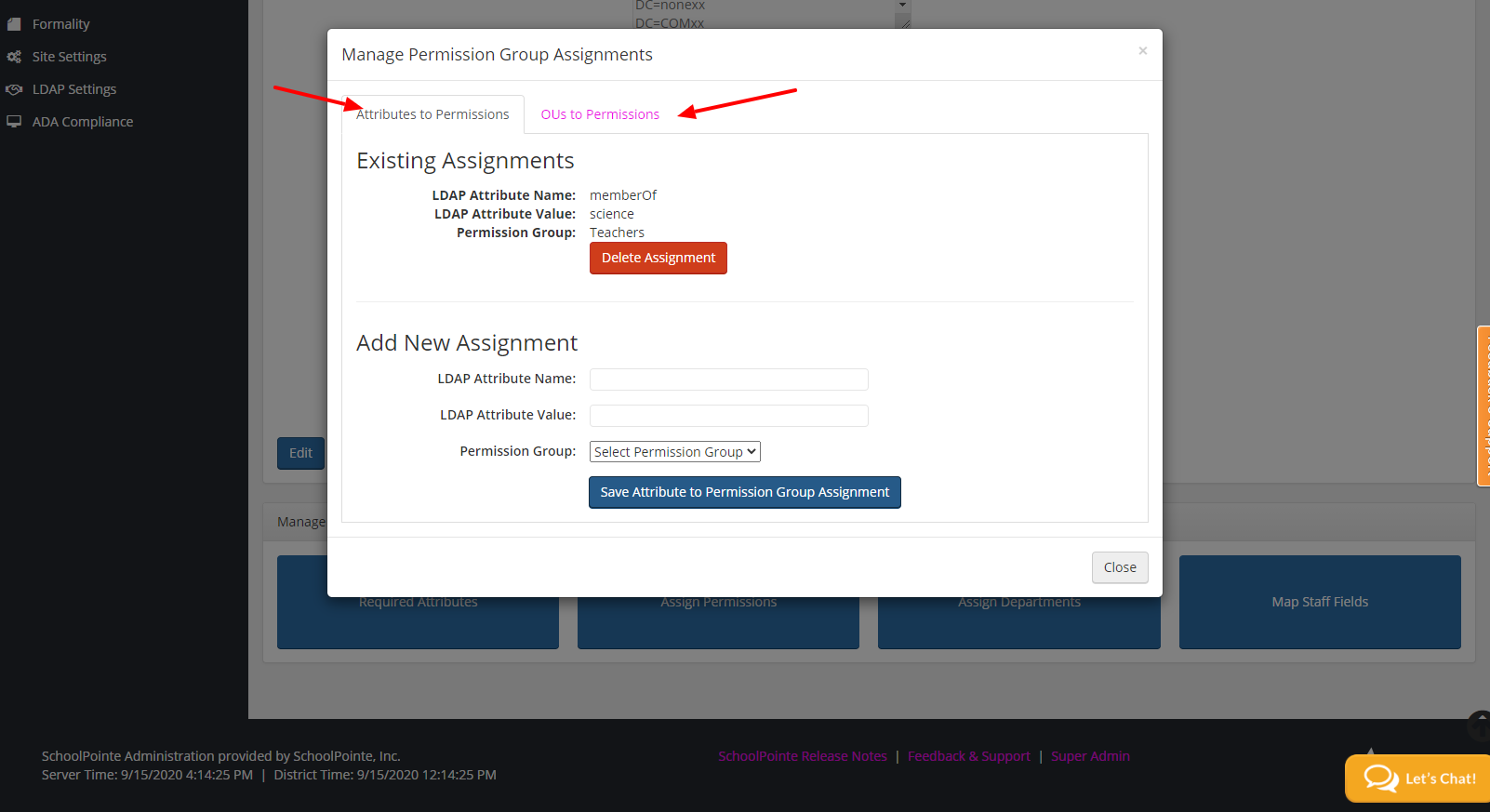This screenshot has height=812, width=1490.
Task: Click the Teachers permission group text
Action: click(617, 233)
